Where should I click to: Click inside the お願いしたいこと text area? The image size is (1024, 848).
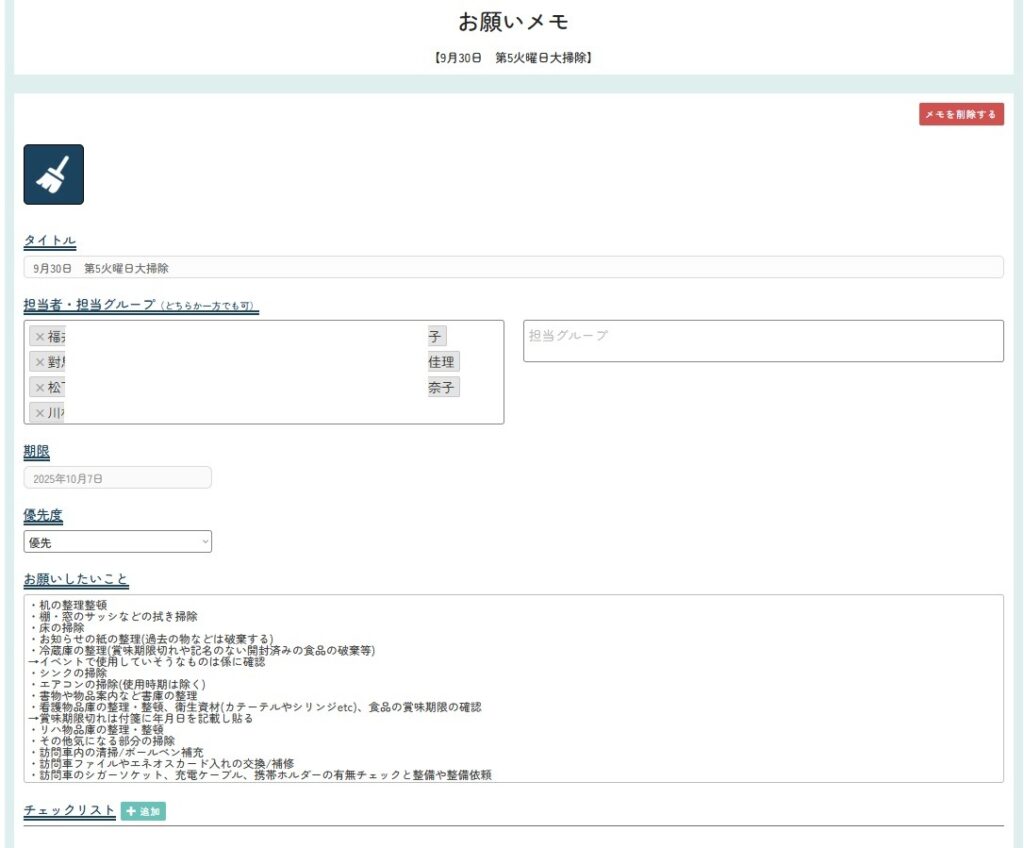pos(513,688)
